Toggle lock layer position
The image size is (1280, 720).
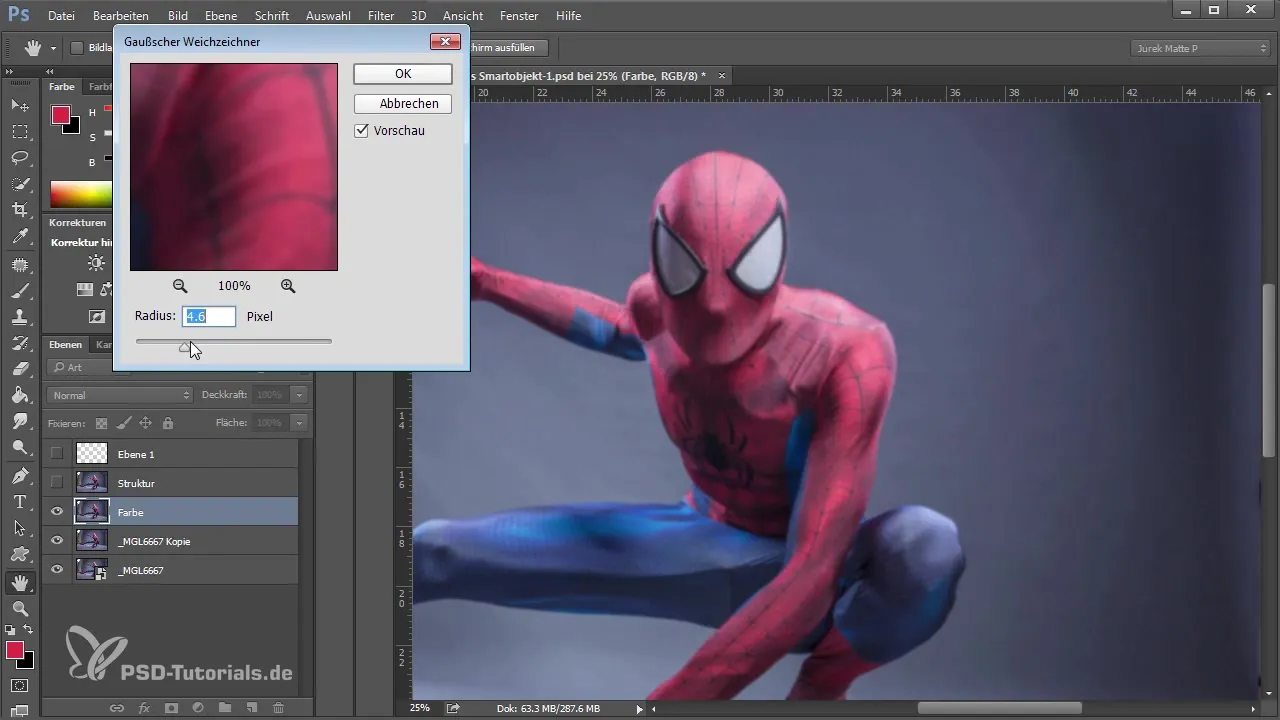tap(145, 423)
